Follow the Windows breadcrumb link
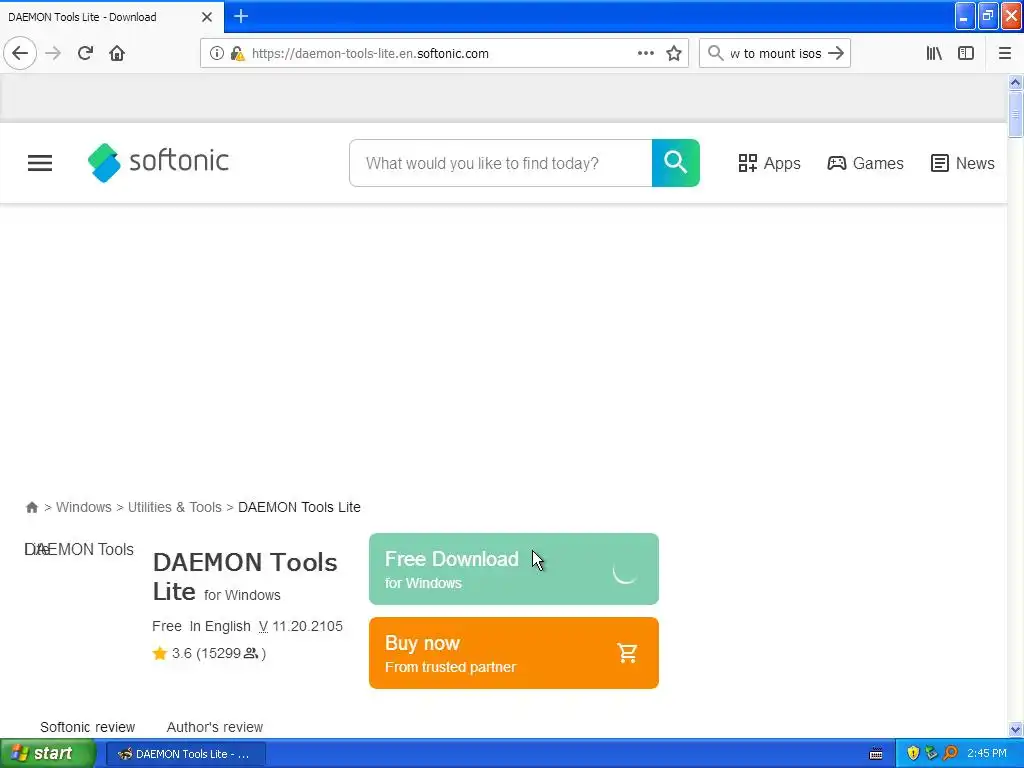This screenshot has width=1024, height=768. click(x=84, y=507)
